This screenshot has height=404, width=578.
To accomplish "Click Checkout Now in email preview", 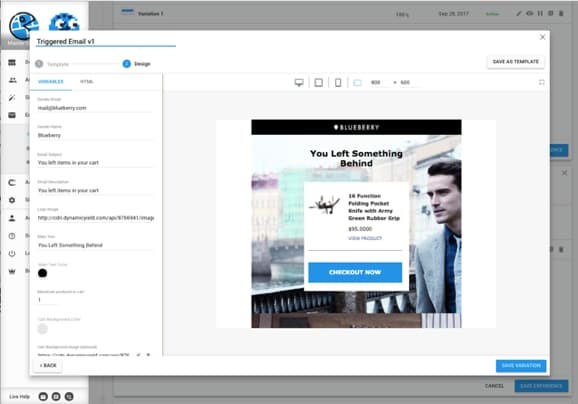I will 355,272.
